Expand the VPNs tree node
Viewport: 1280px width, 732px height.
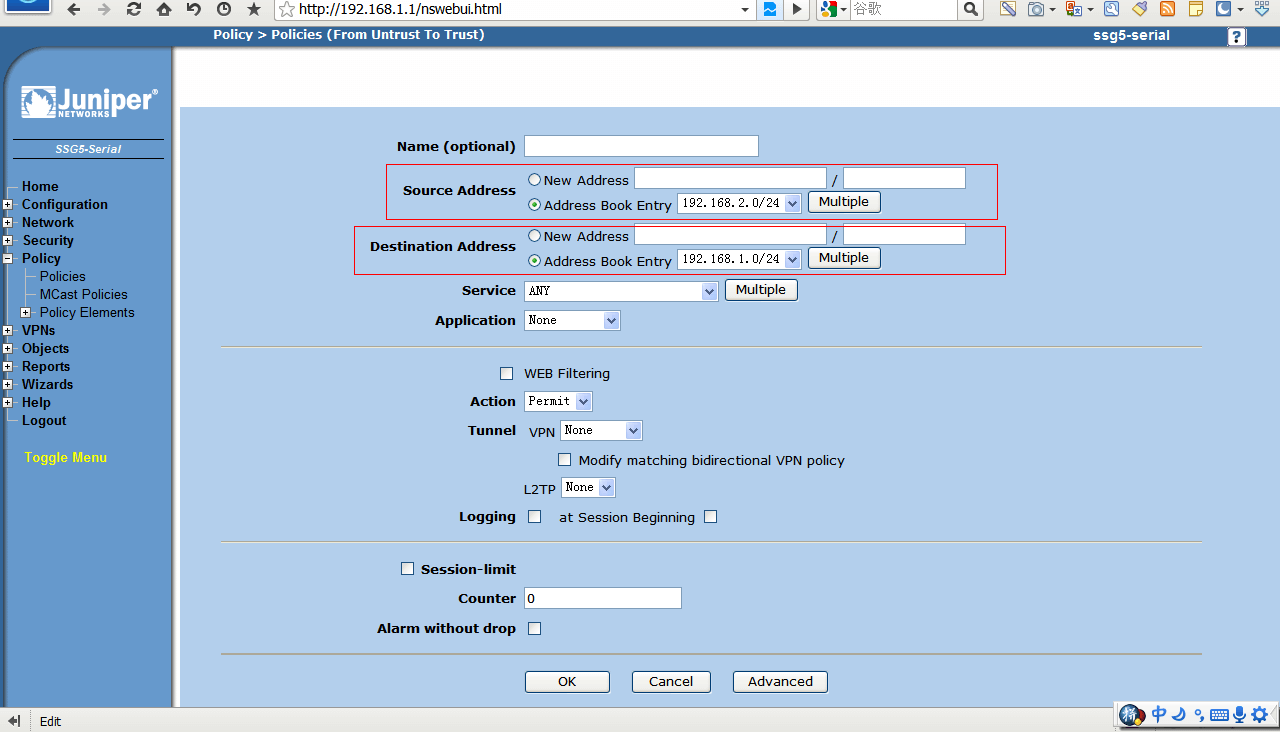pos(8,331)
